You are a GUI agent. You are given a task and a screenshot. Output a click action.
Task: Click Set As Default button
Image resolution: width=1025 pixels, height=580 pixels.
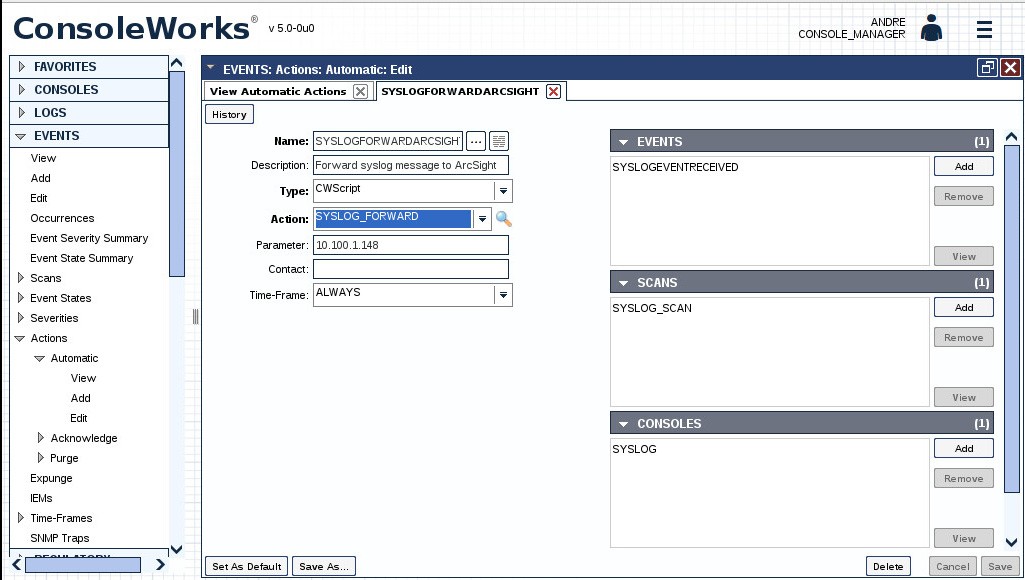pyautogui.click(x=246, y=566)
